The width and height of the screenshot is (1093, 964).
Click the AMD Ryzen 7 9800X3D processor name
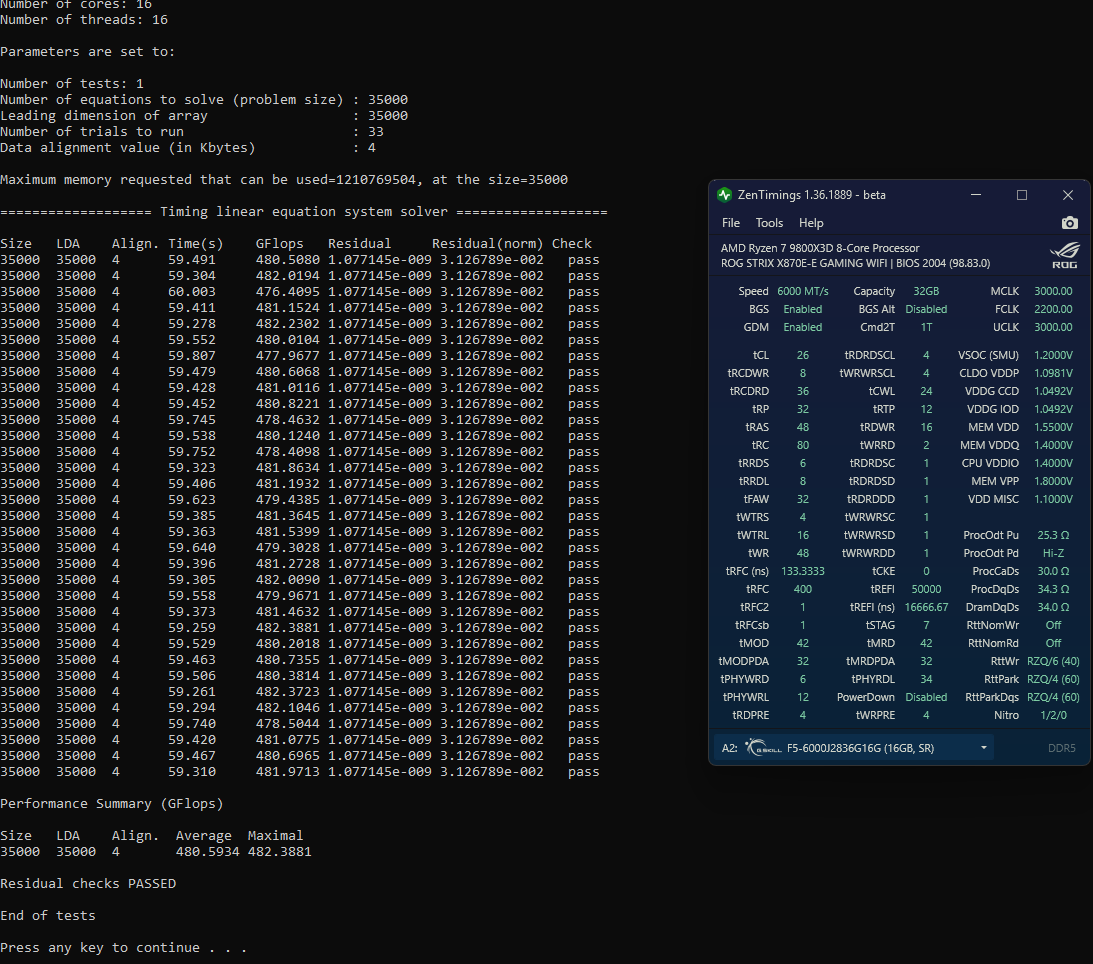820,248
